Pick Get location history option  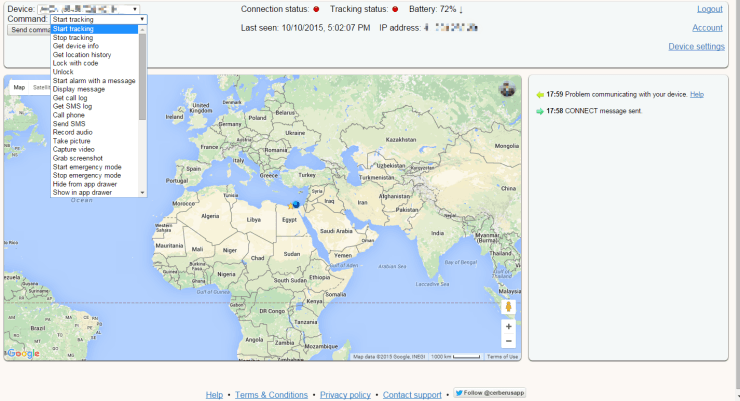click(x=94, y=55)
